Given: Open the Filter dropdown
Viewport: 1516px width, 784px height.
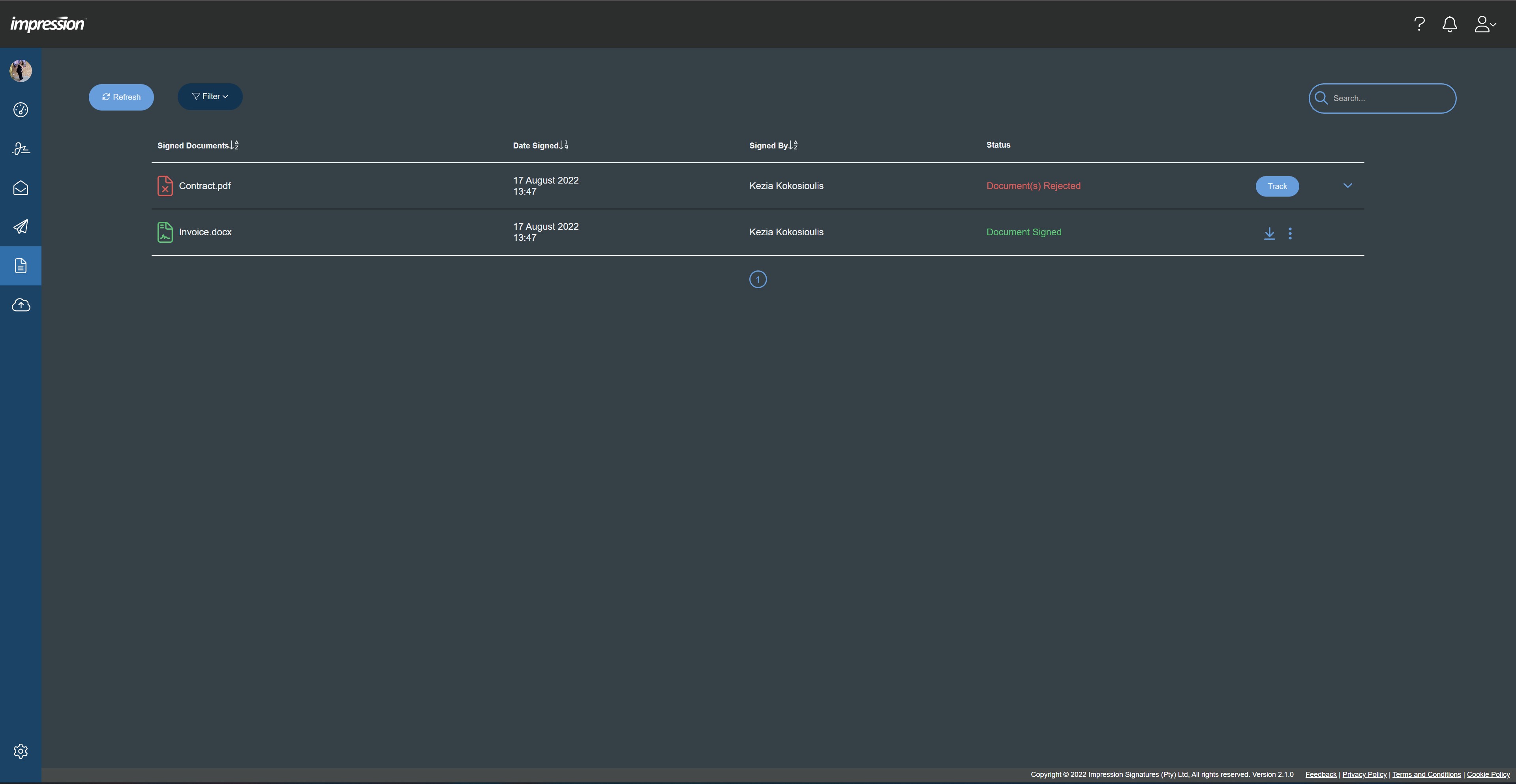Looking at the screenshot, I should [210, 97].
